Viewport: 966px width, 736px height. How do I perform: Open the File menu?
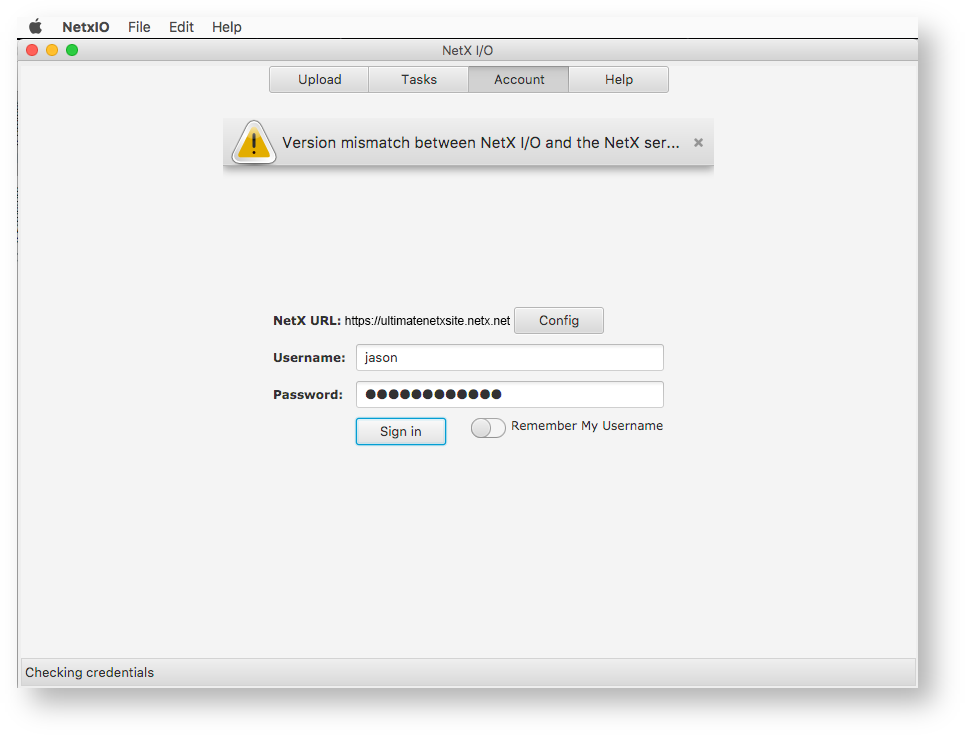(x=139, y=27)
